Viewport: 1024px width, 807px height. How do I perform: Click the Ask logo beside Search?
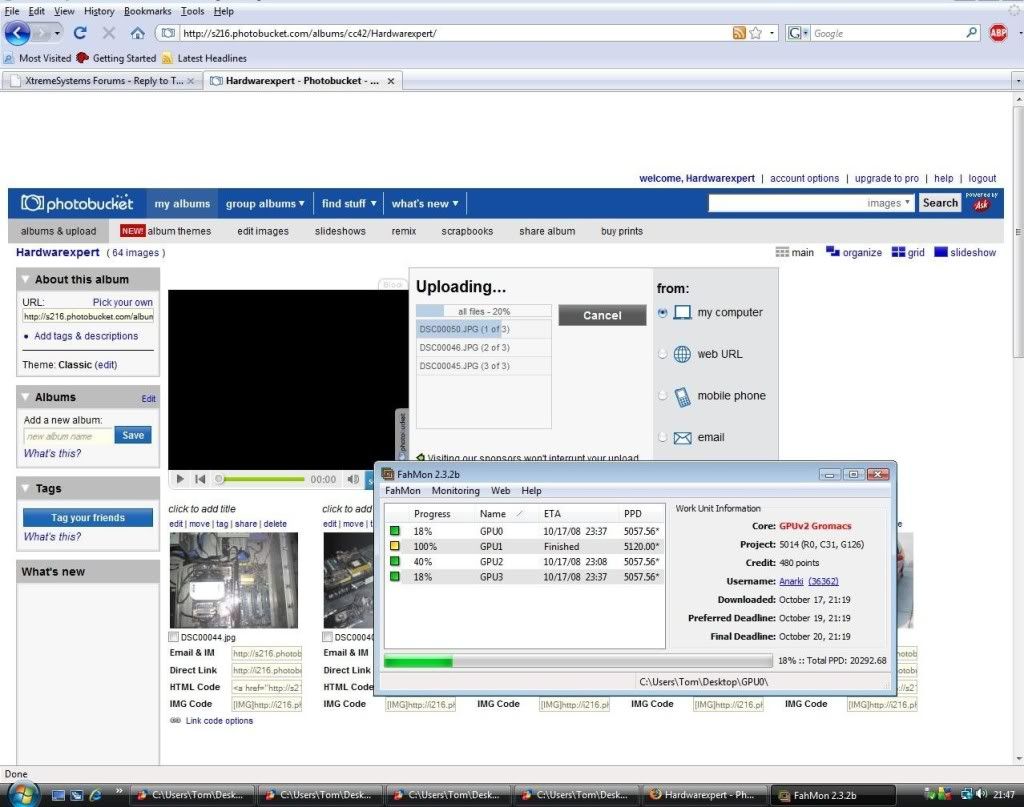point(981,204)
